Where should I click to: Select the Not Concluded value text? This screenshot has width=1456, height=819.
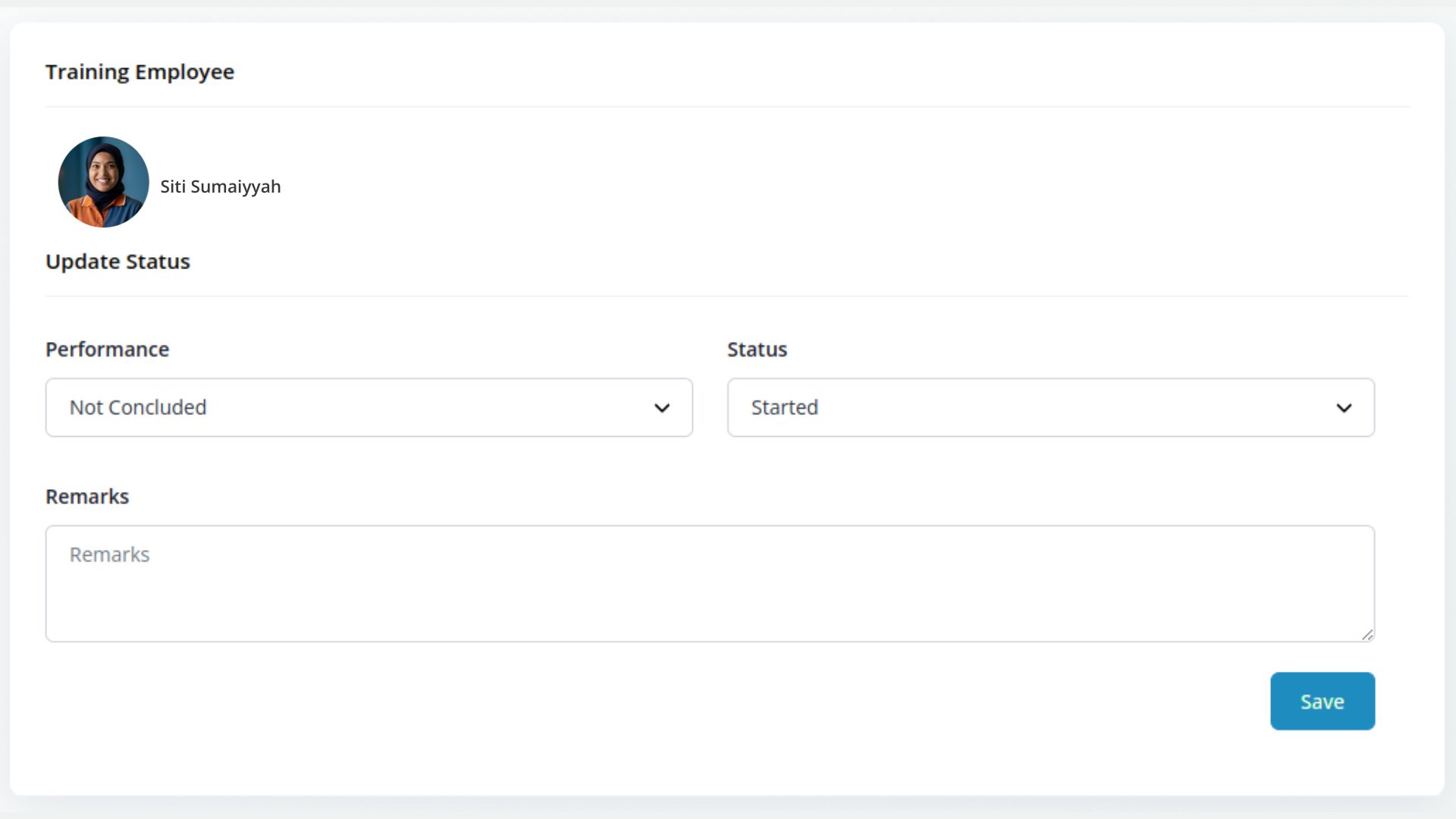click(x=138, y=407)
